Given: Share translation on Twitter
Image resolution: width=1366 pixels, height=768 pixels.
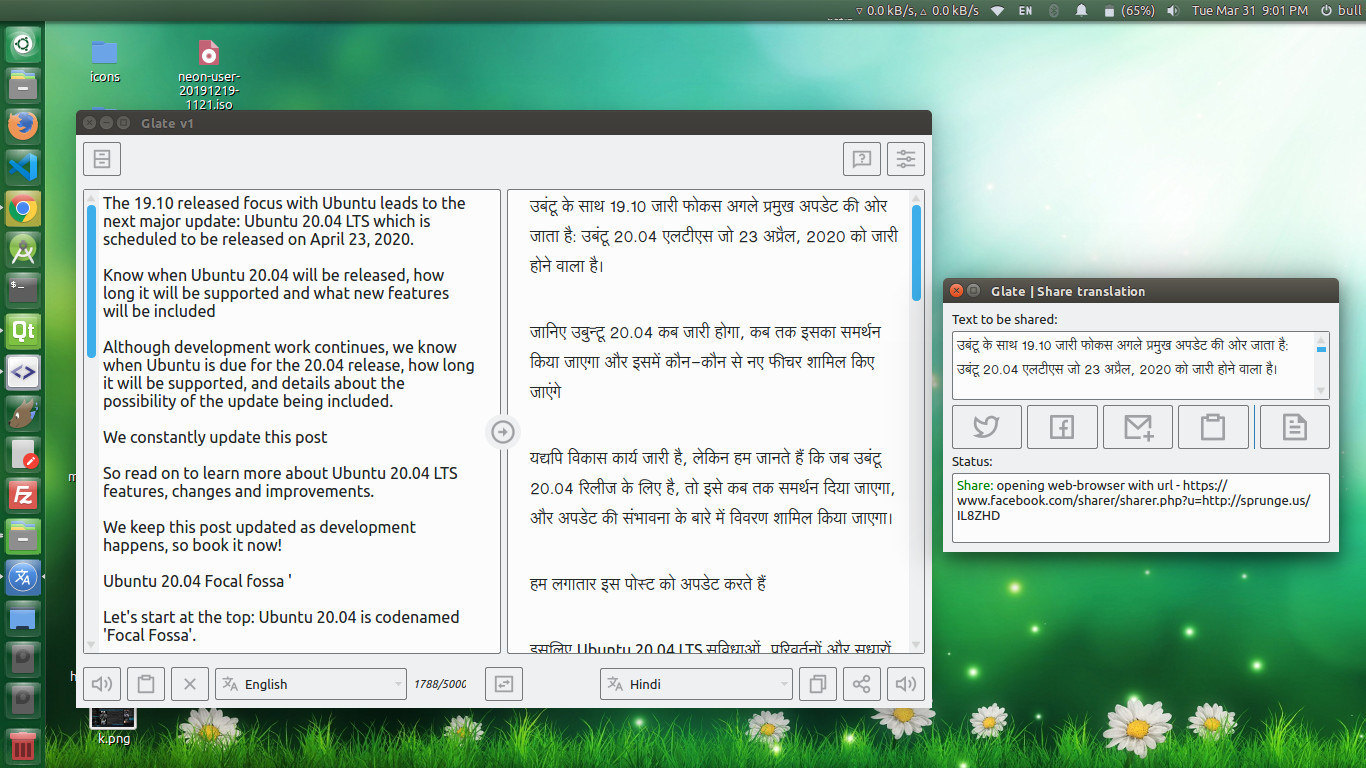Looking at the screenshot, I should coord(986,427).
